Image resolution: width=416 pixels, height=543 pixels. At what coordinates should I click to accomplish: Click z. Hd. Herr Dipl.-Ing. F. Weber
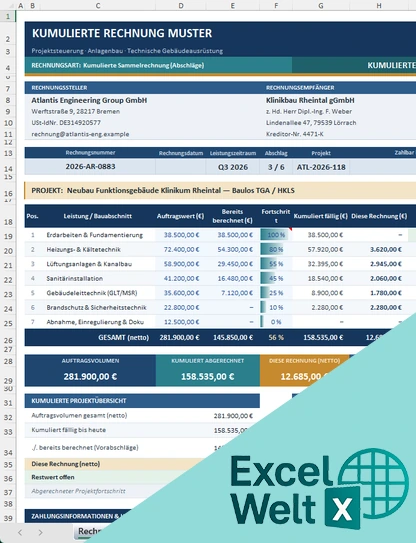(x=309, y=112)
